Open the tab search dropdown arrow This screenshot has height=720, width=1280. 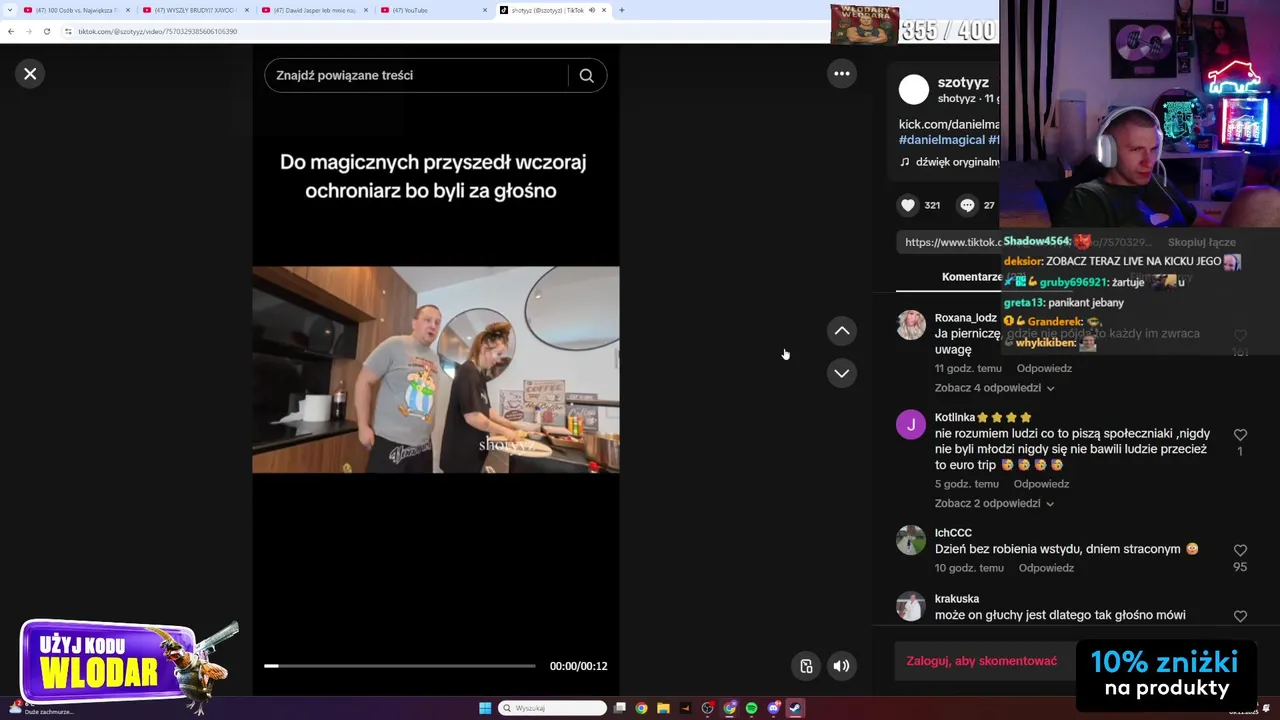click(x=10, y=10)
